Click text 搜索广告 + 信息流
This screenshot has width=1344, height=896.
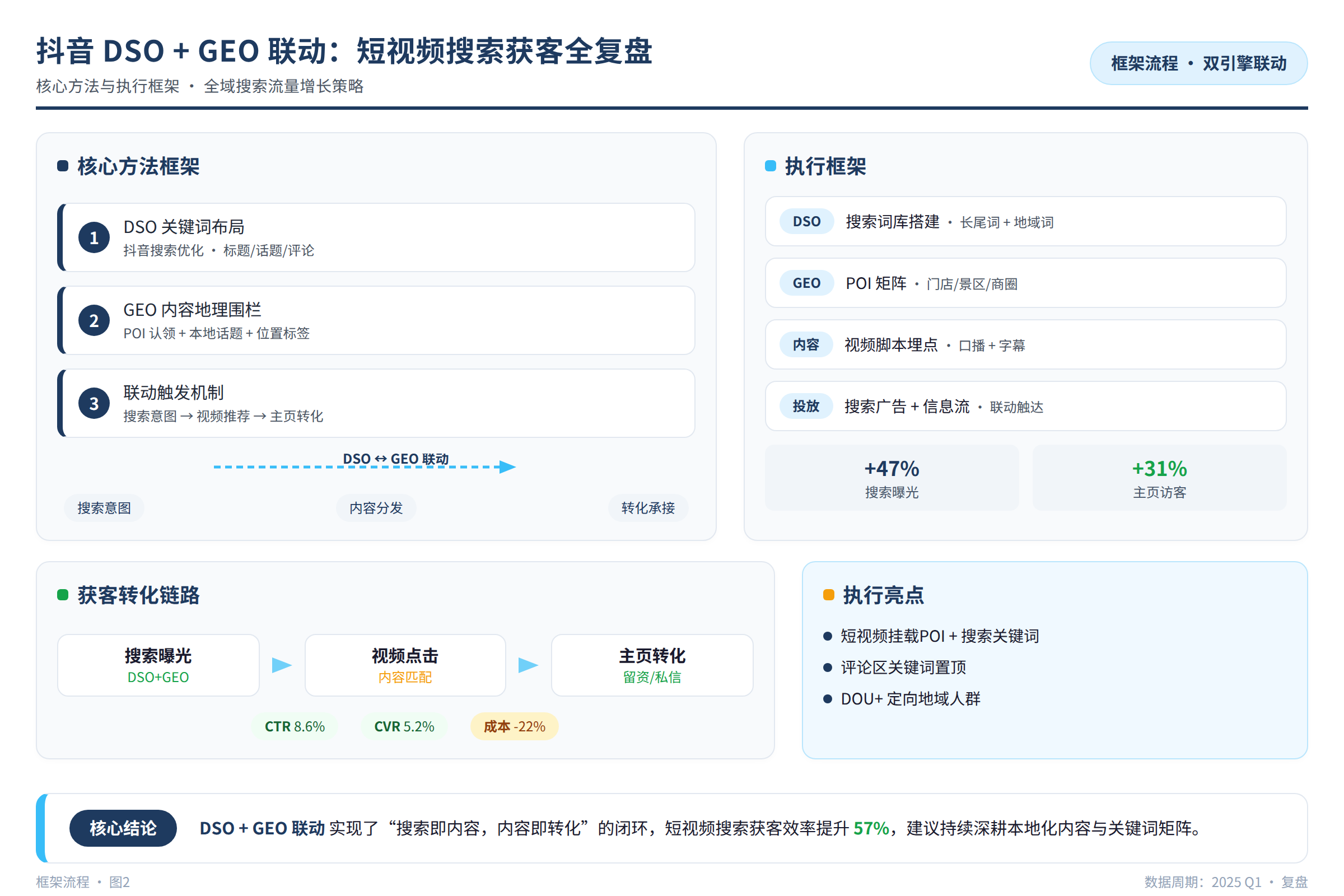coord(907,407)
